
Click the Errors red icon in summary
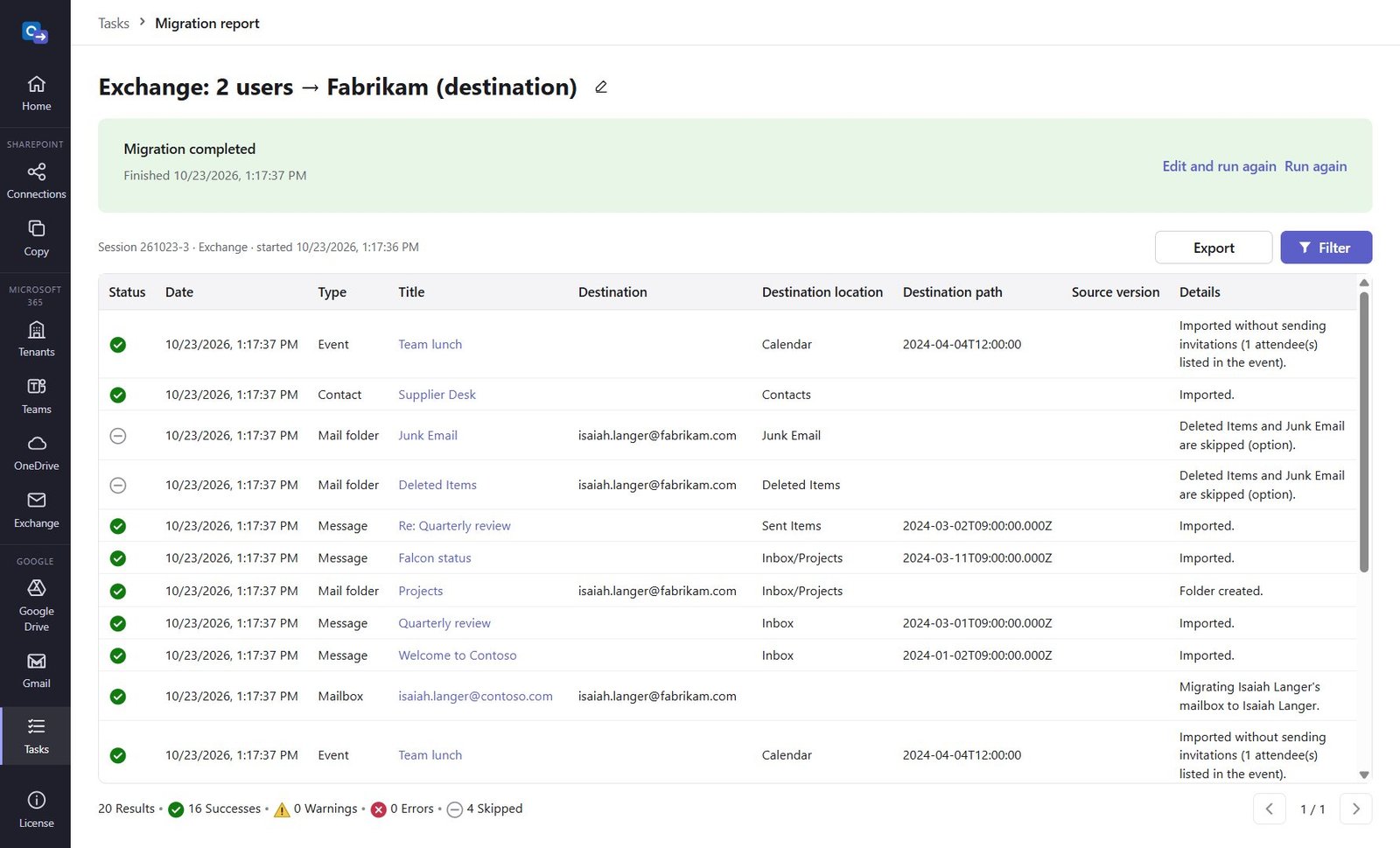pyautogui.click(x=379, y=809)
